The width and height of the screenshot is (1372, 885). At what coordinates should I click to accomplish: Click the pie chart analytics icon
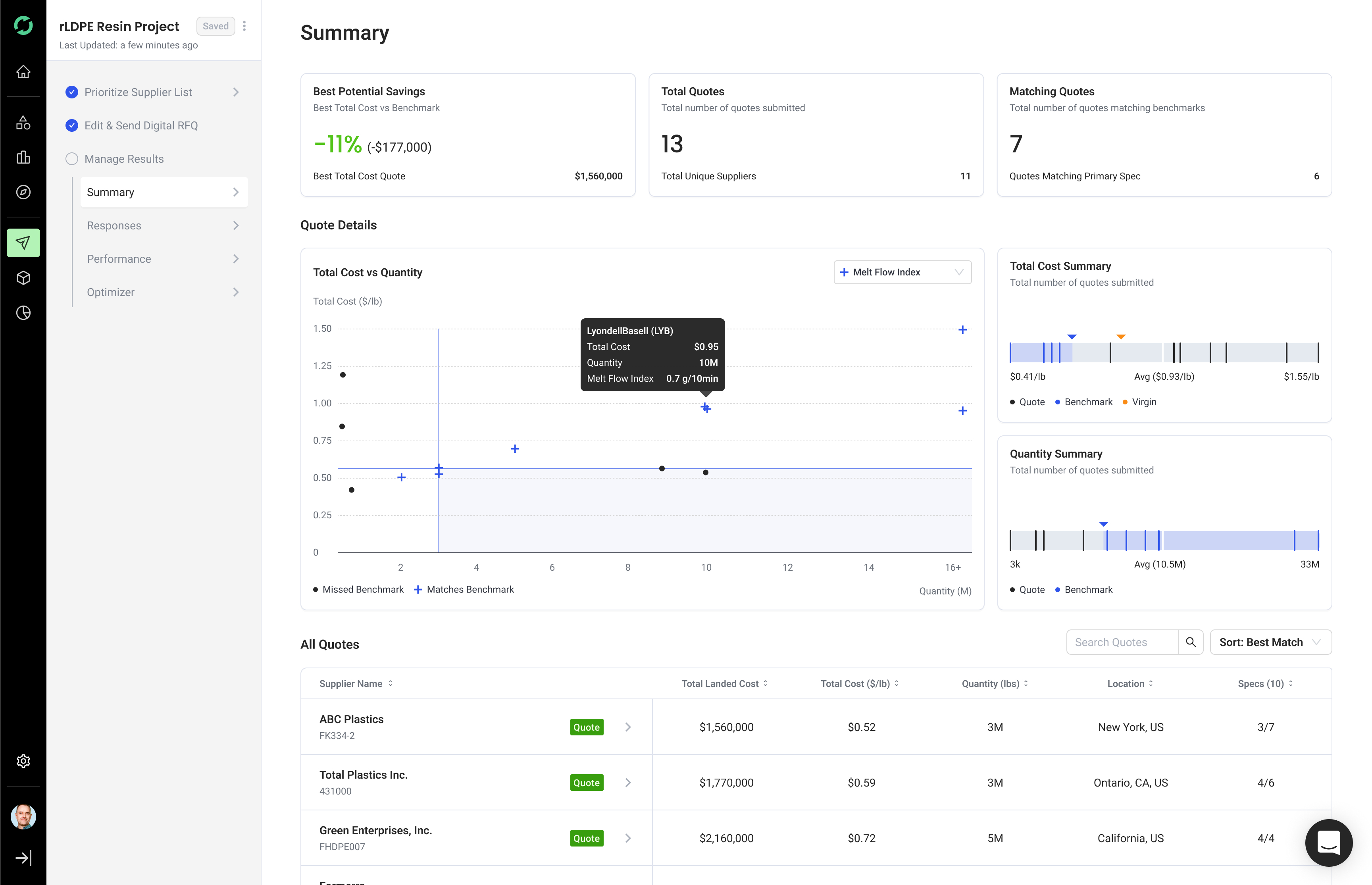(x=23, y=313)
